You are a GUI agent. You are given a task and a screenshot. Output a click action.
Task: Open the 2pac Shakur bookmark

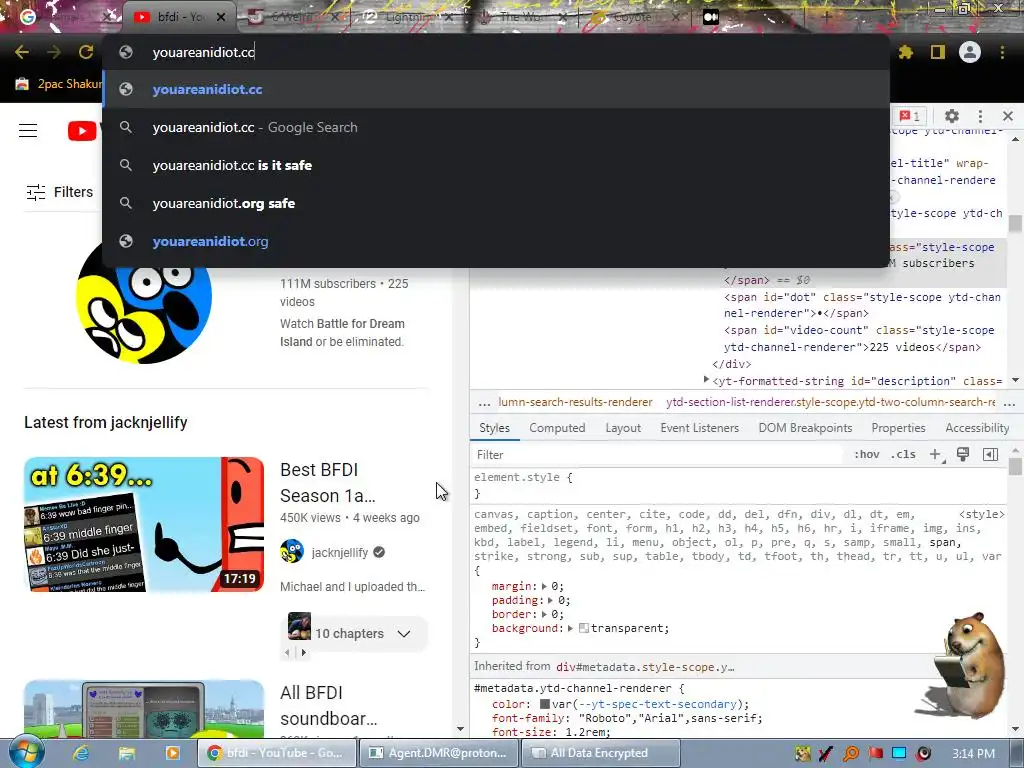click(59, 84)
